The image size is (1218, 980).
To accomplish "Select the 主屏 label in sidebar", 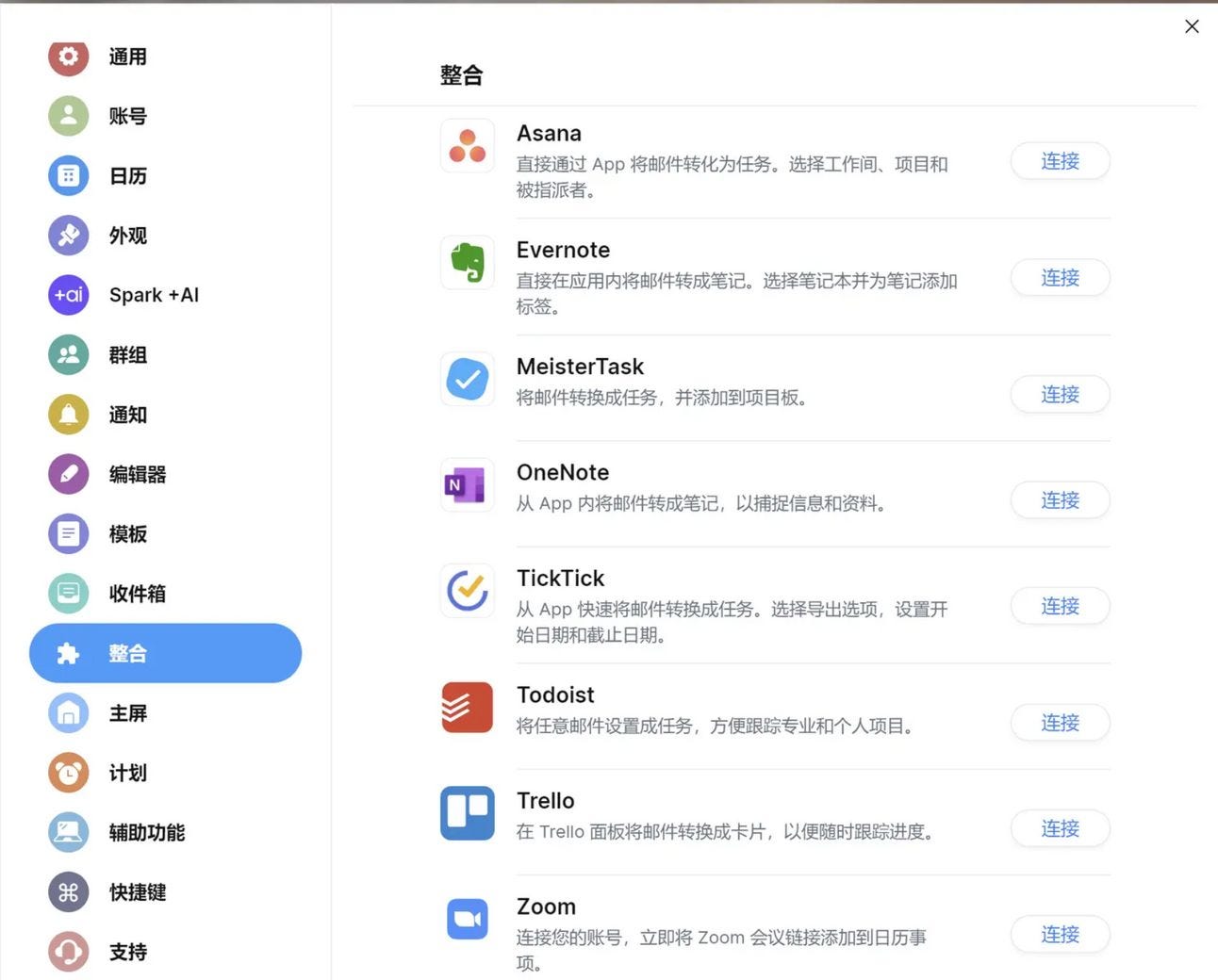I will tap(128, 713).
